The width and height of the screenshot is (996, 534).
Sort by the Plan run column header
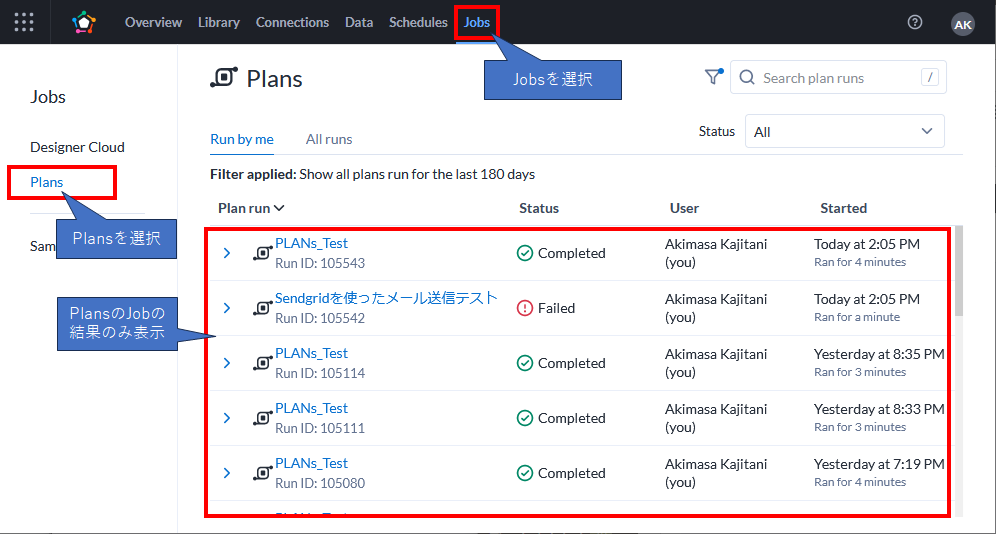[x=251, y=208]
